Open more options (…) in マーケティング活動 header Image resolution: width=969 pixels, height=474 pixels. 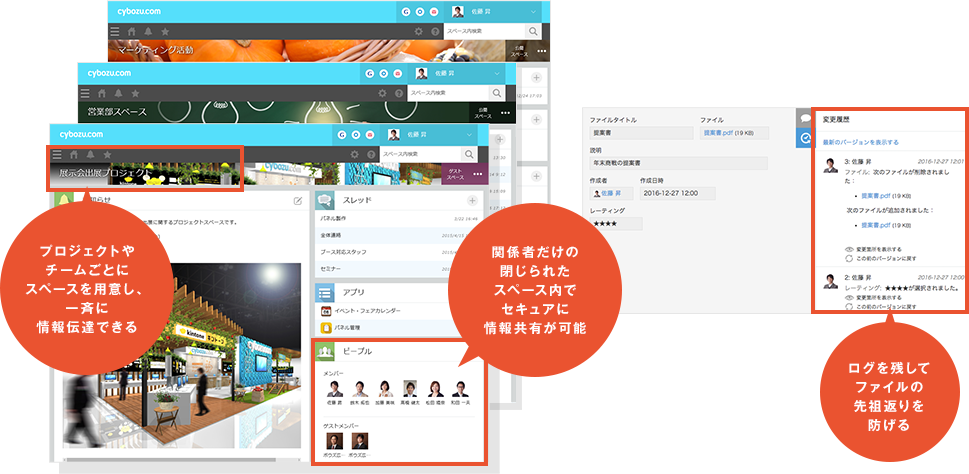(x=542, y=52)
